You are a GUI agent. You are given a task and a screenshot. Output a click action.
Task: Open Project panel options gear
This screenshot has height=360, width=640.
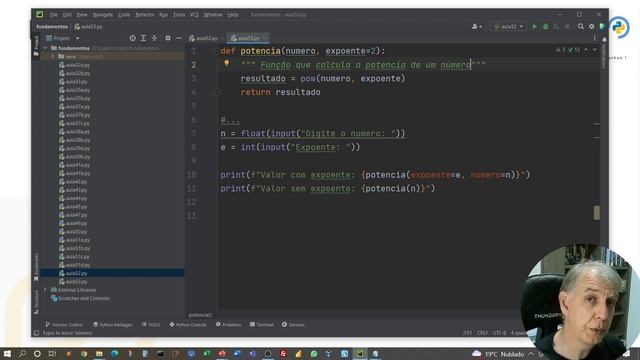tap(168, 38)
